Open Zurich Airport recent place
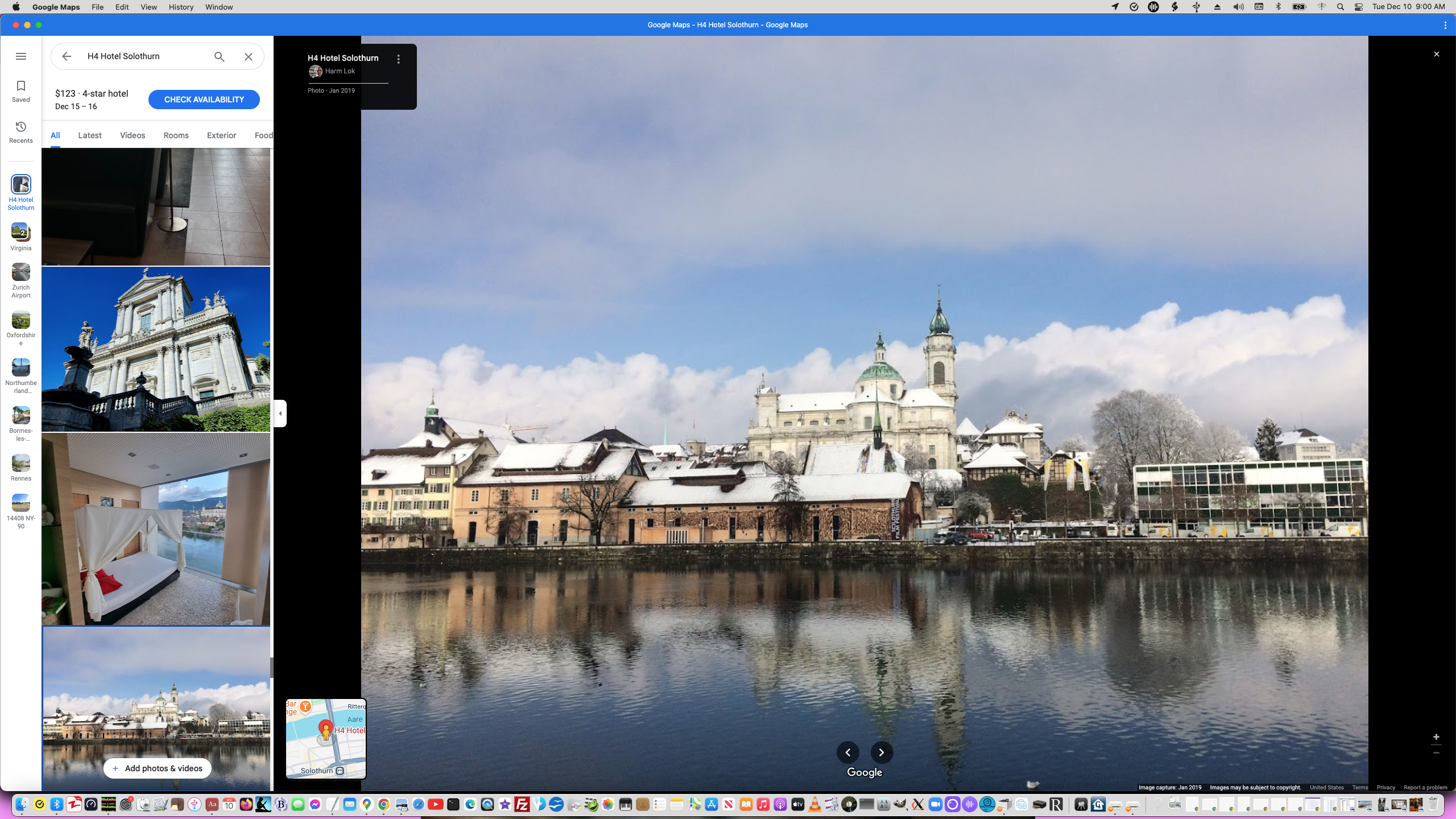 point(21,273)
